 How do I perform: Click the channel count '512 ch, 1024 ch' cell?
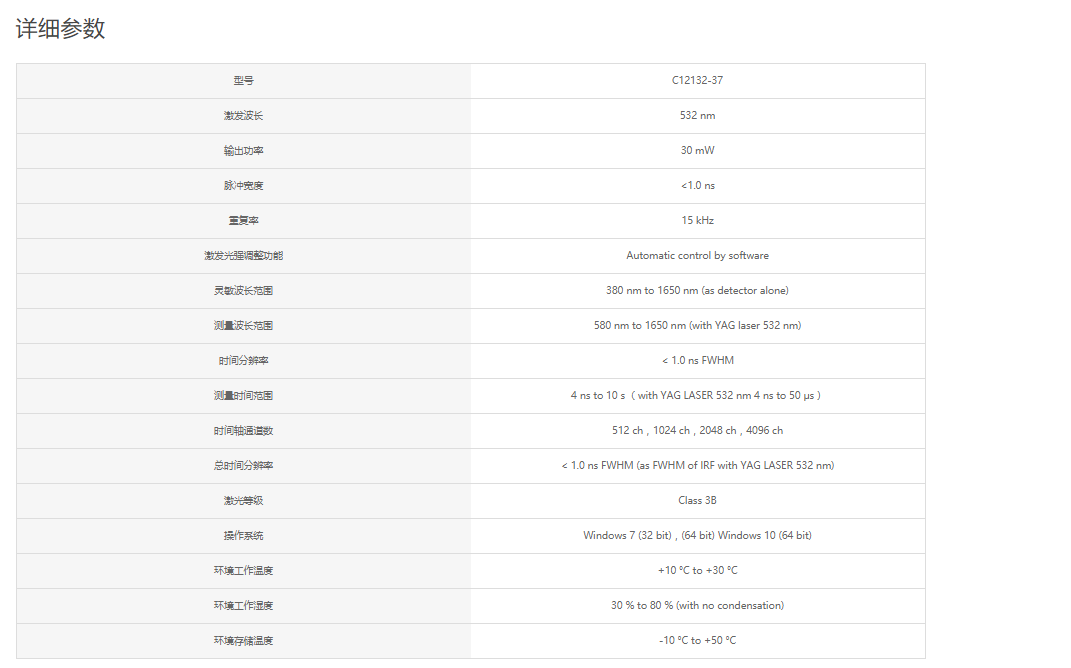click(x=697, y=430)
